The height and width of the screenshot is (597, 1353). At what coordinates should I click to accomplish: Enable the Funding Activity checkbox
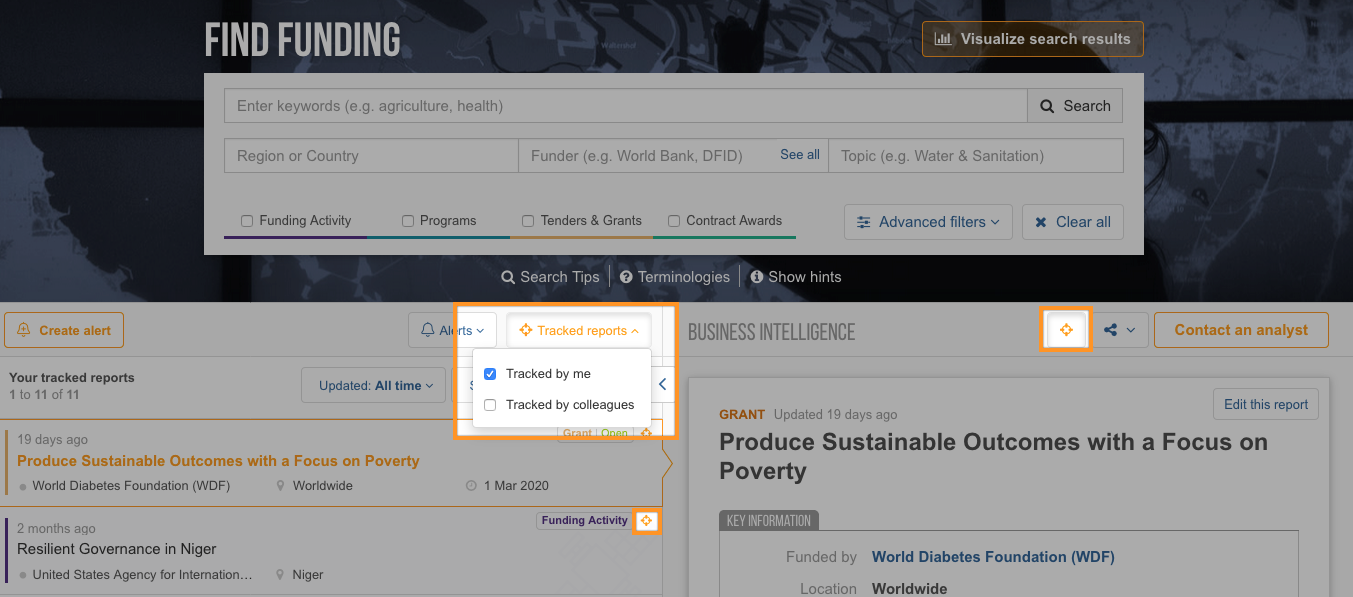247,221
